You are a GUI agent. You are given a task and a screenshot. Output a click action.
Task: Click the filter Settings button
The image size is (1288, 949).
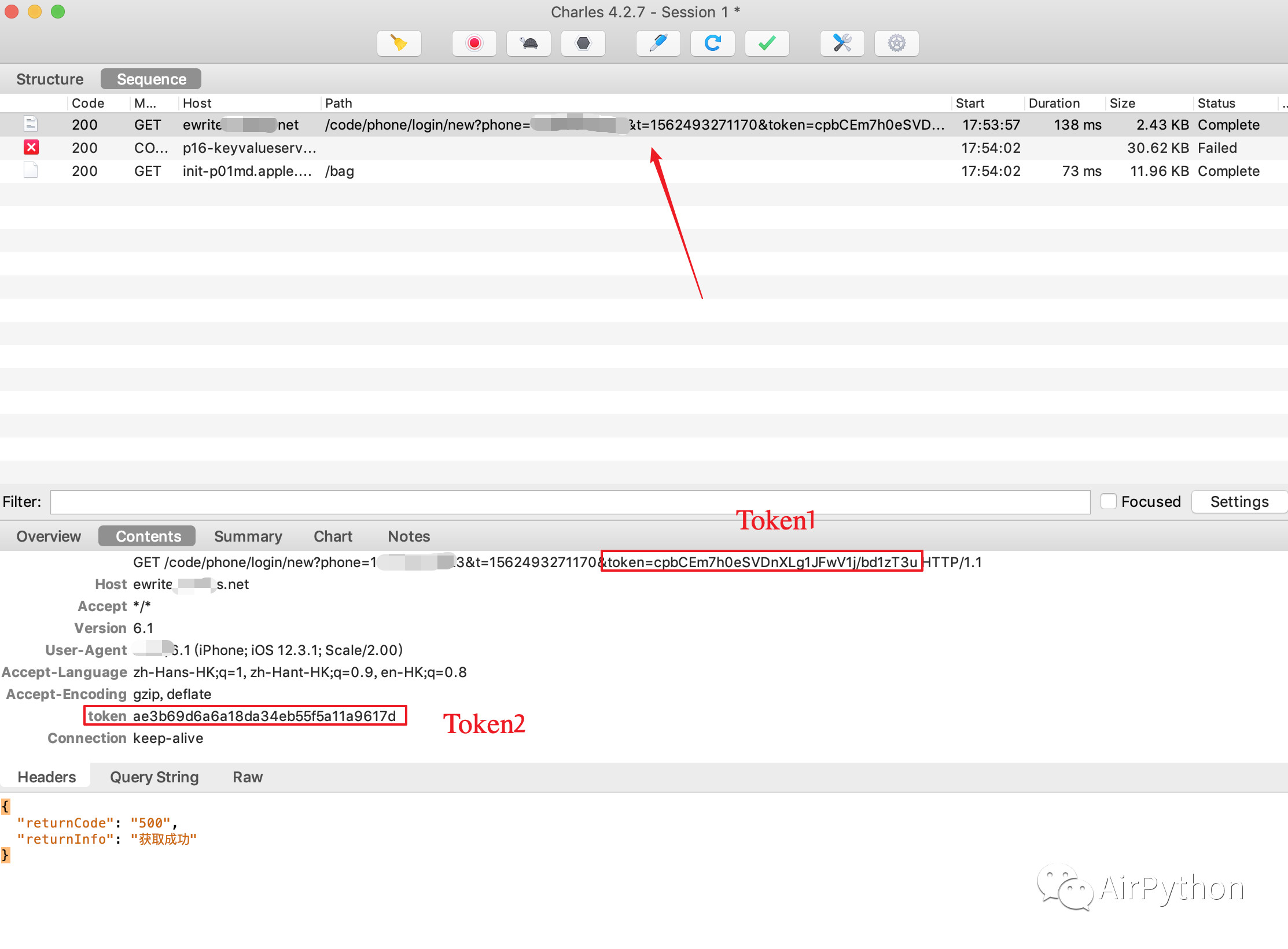click(1239, 502)
